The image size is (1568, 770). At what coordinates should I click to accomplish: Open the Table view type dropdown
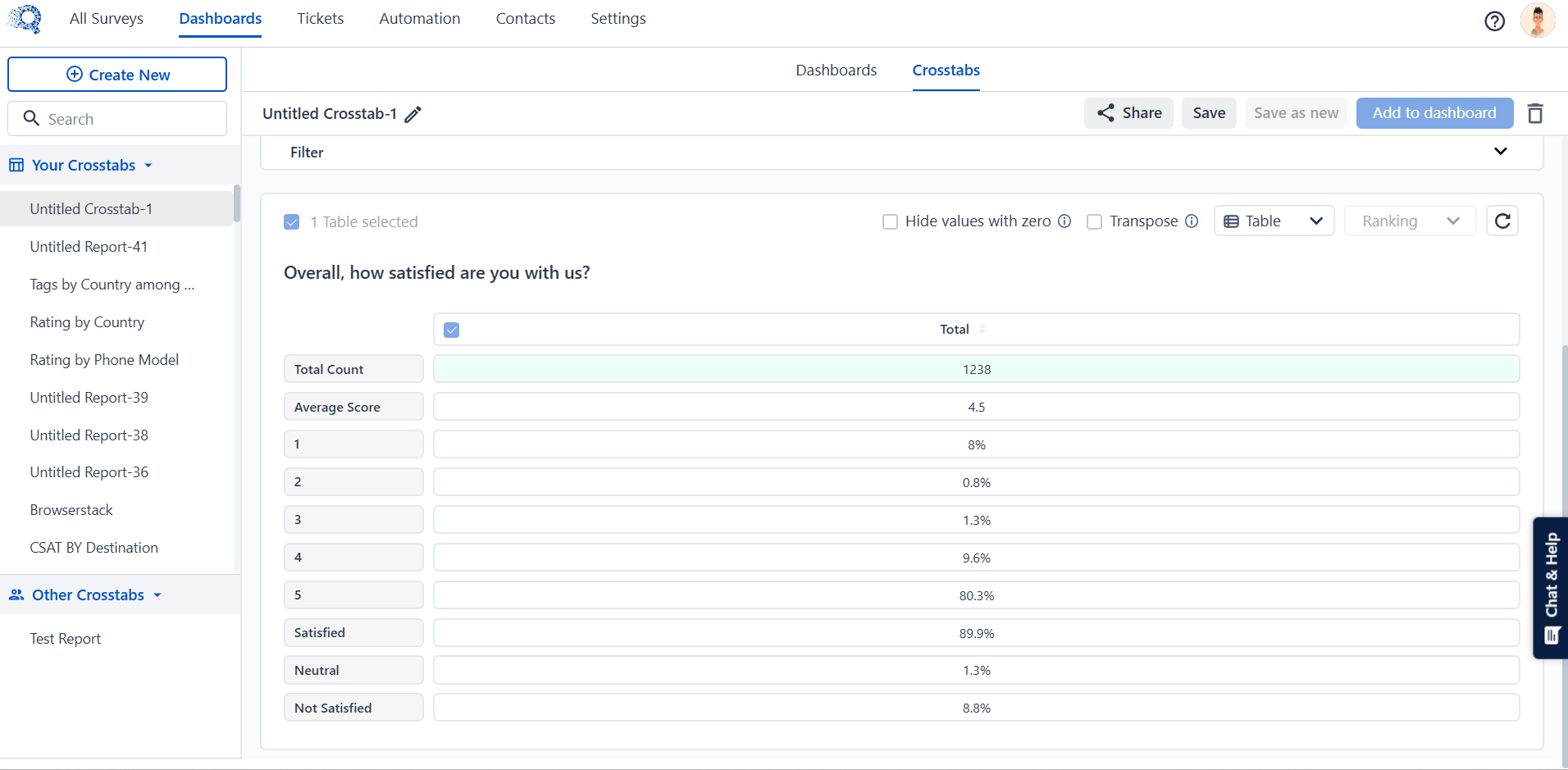coord(1274,221)
